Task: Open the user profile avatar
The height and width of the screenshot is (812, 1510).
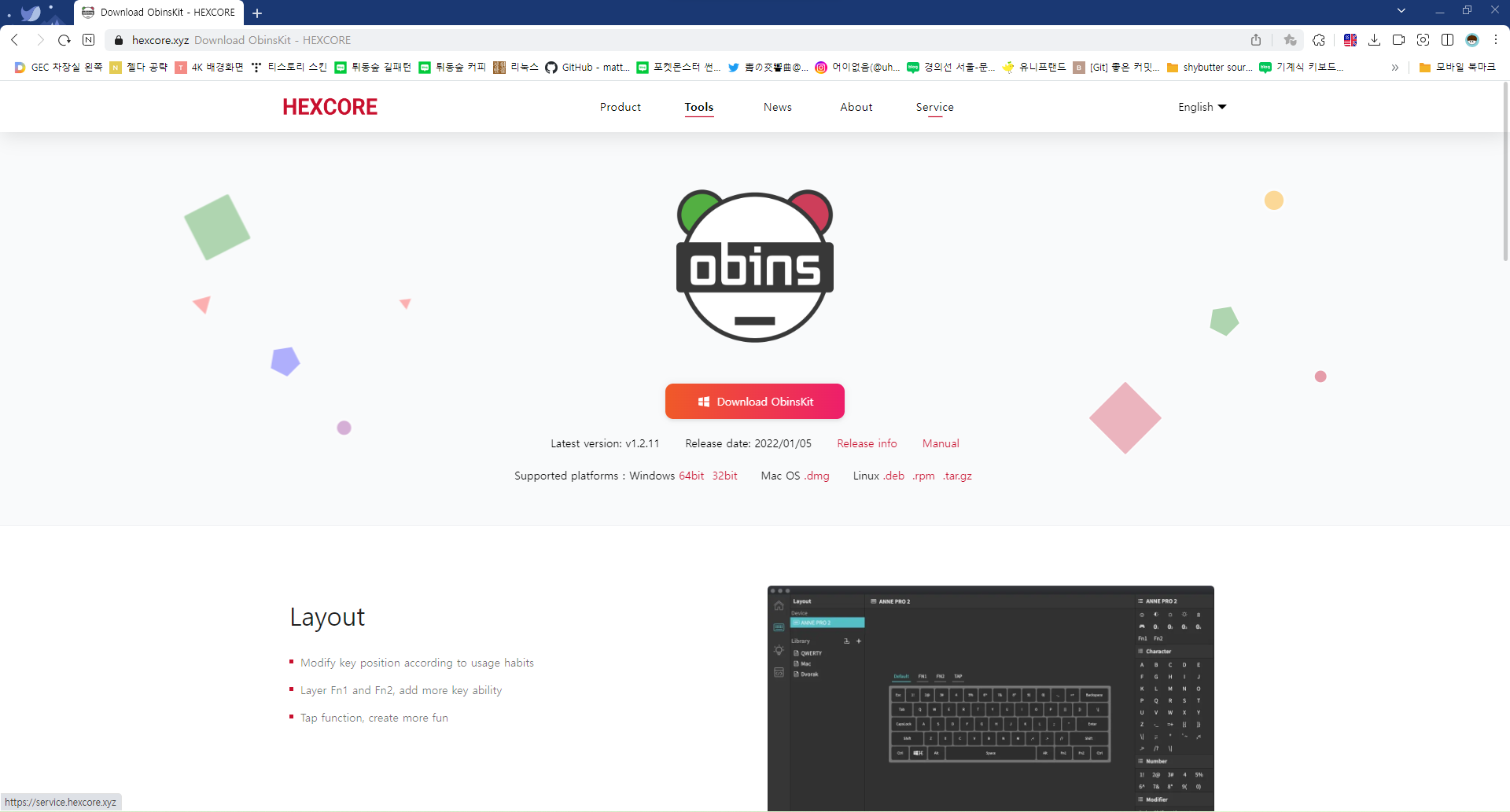Action: tap(1472, 40)
